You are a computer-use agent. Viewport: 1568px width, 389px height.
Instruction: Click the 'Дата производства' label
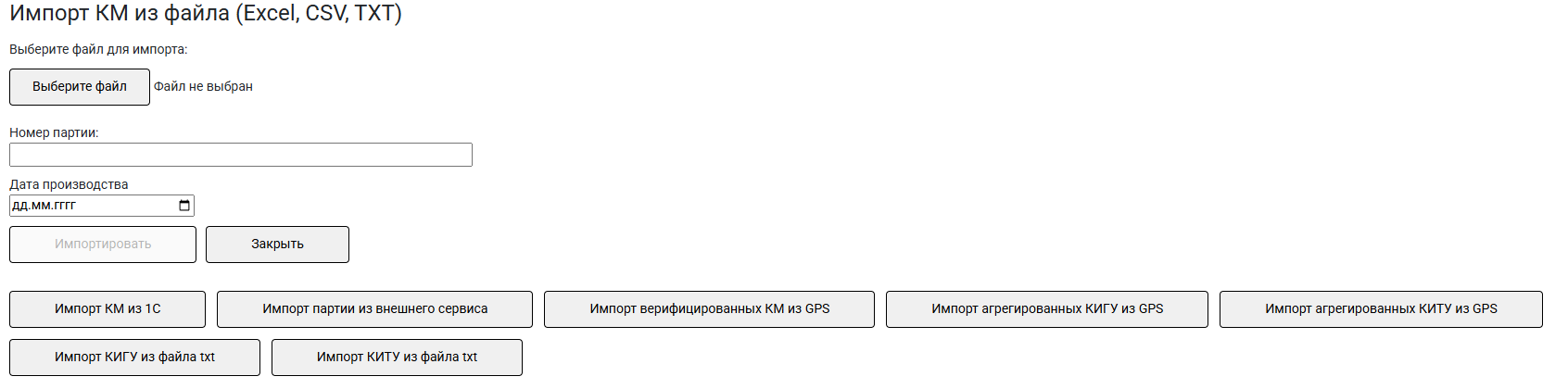tap(69, 184)
